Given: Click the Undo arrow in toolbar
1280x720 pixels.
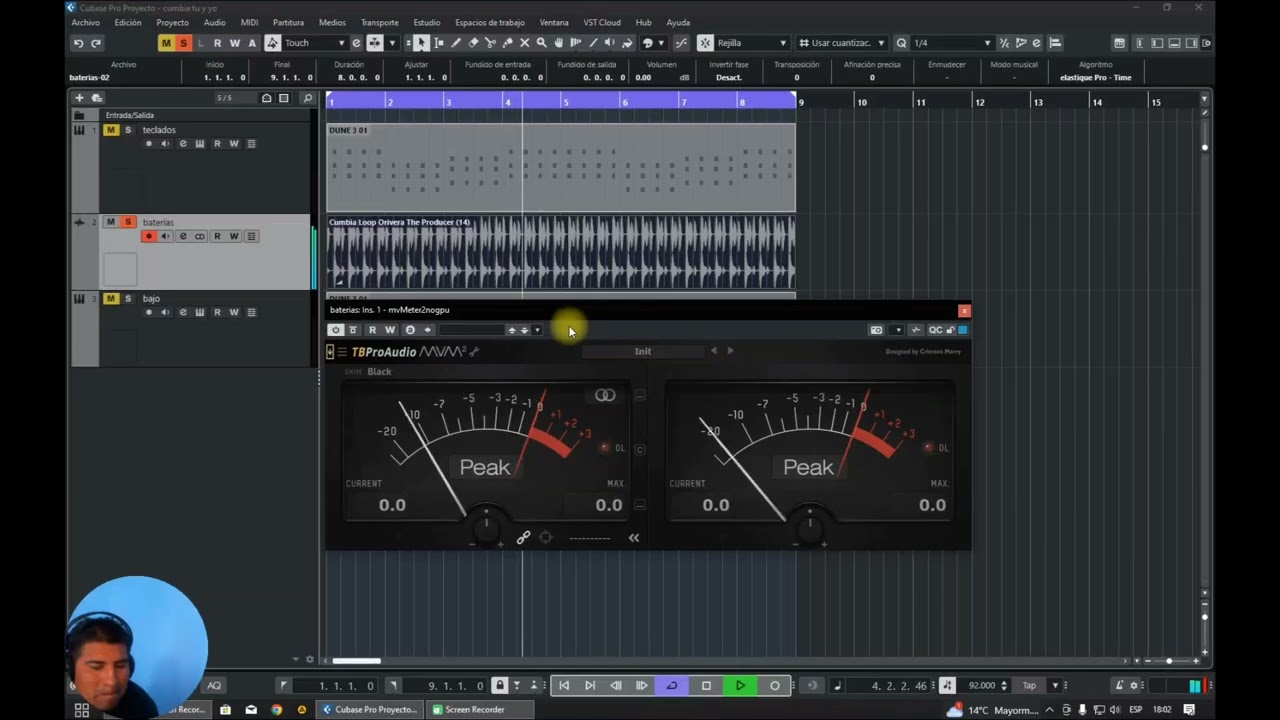Looking at the screenshot, I should click(78, 43).
